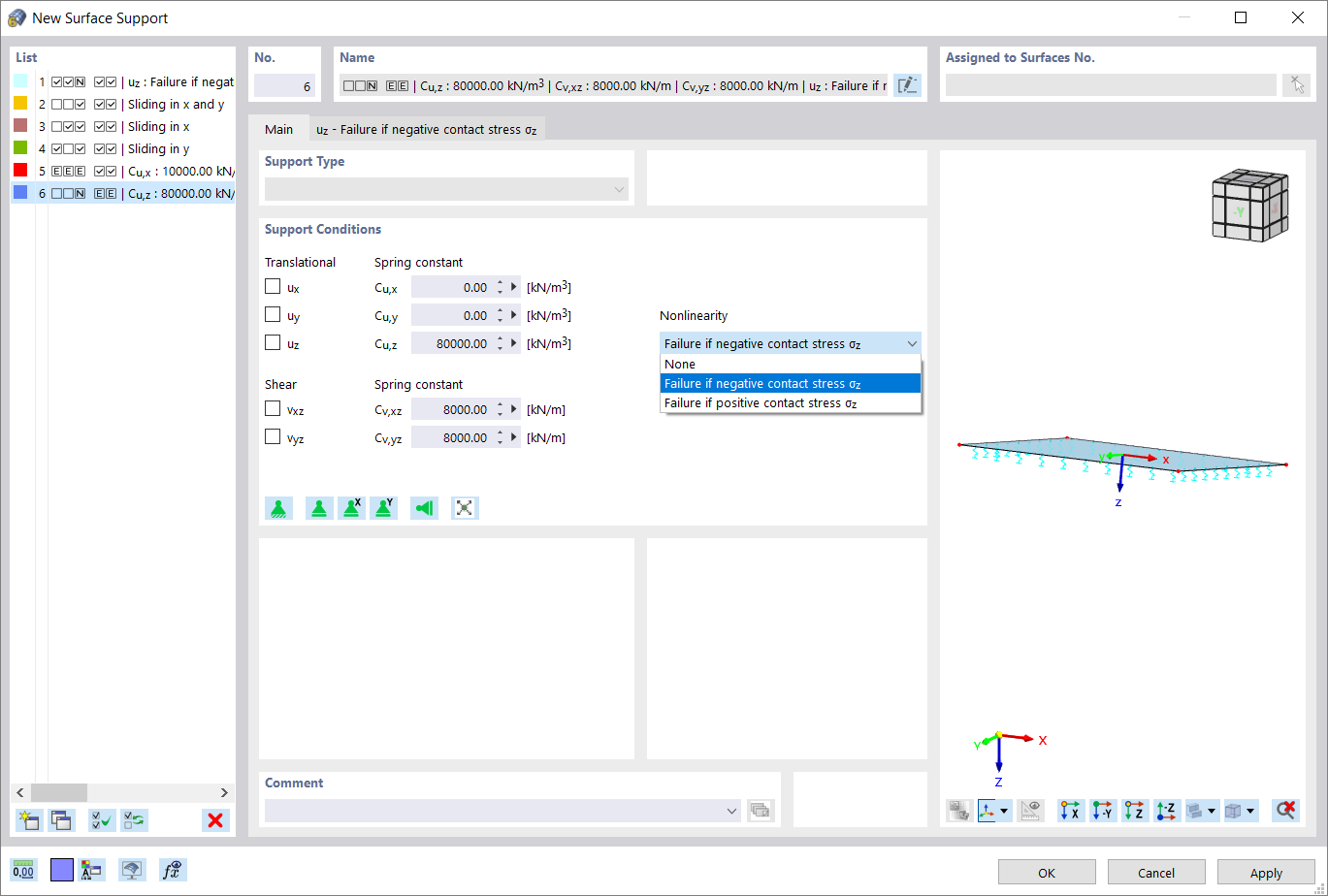
Task: Click orange color swatch of item 2
Action: point(20,103)
